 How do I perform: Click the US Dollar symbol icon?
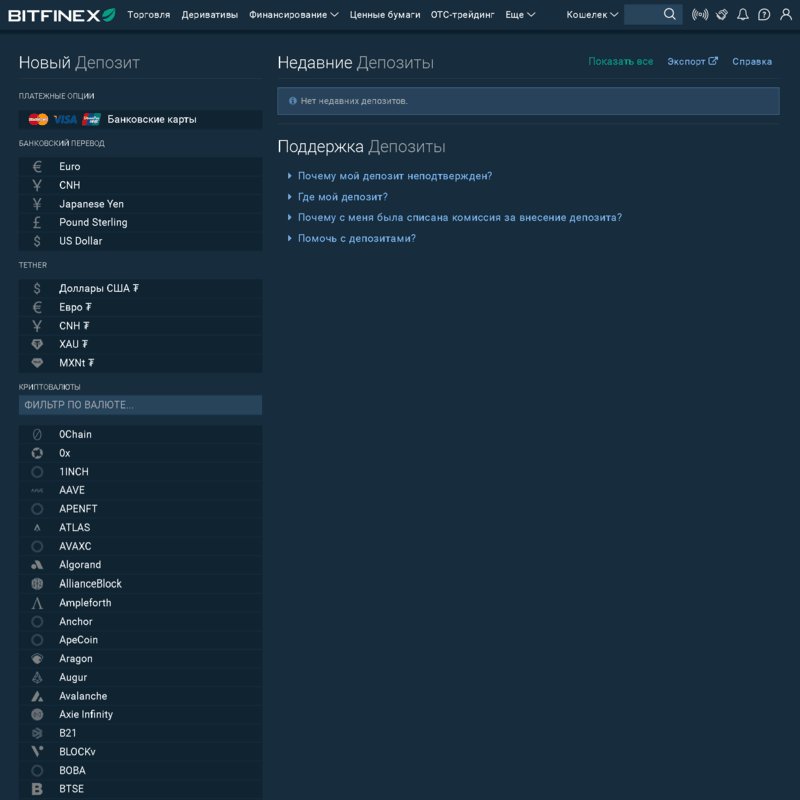[37, 241]
